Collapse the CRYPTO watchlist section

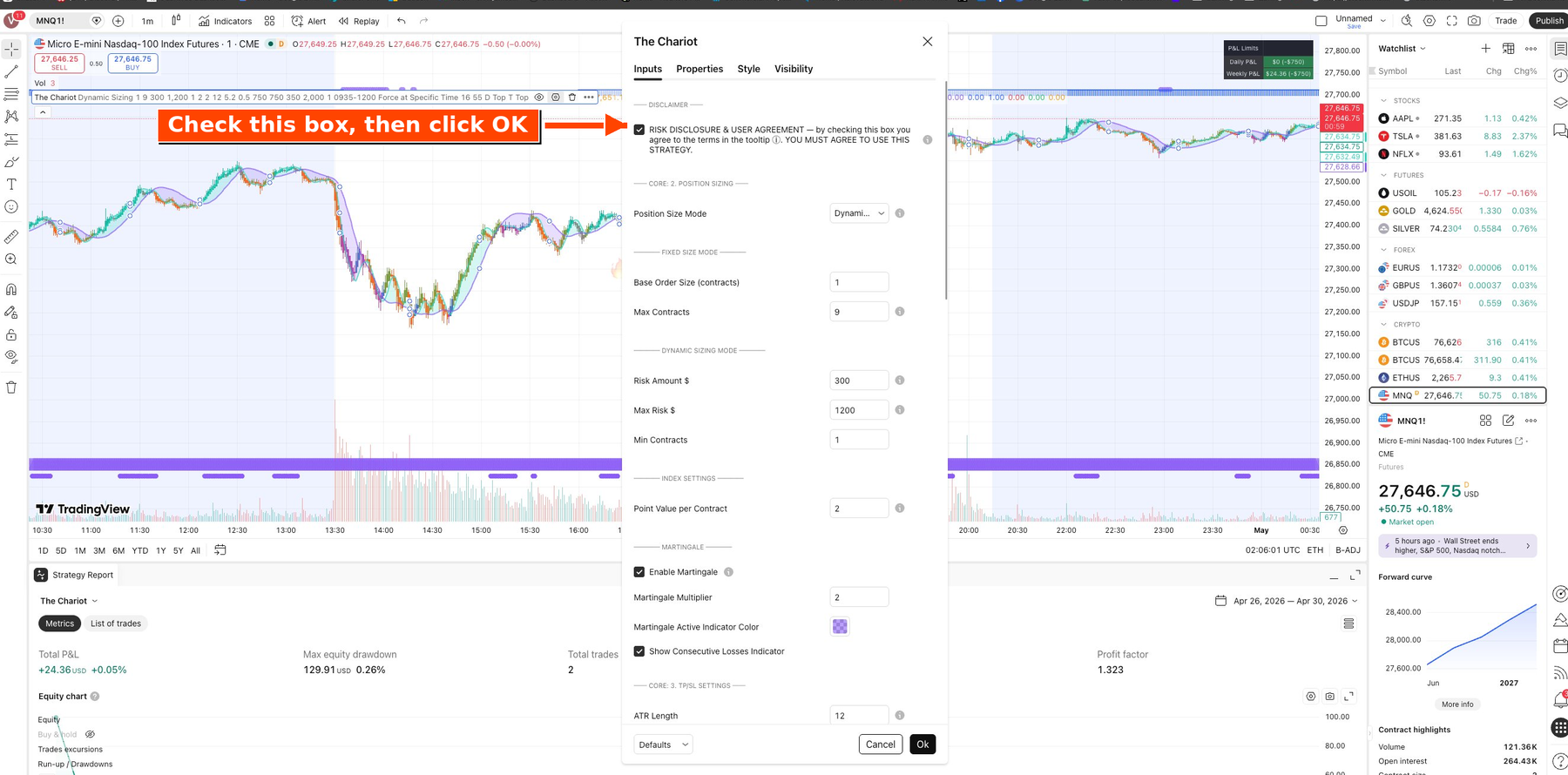pyautogui.click(x=1383, y=325)
